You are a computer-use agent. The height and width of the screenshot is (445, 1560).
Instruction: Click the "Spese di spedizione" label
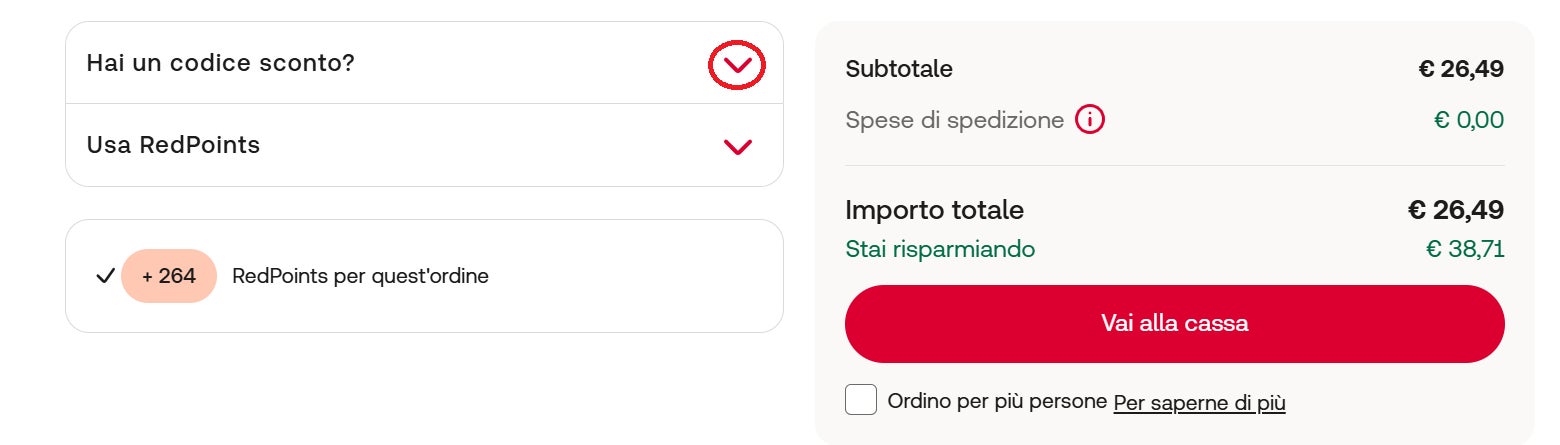pyautogui.click(x=954, y=121)
